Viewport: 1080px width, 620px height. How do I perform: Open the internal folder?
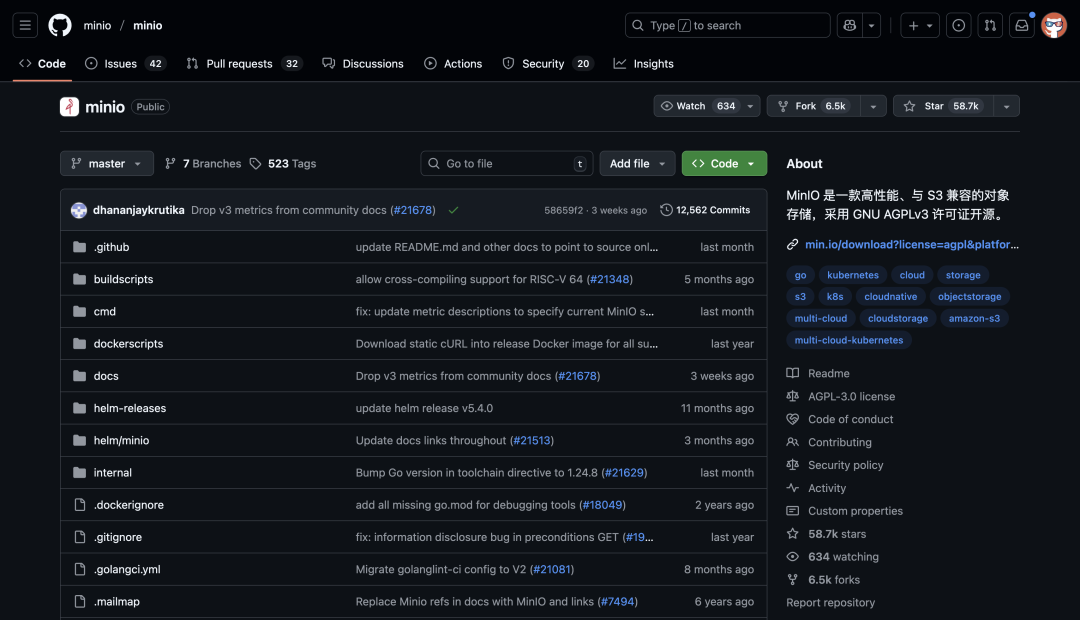click(x=112, y=473)
